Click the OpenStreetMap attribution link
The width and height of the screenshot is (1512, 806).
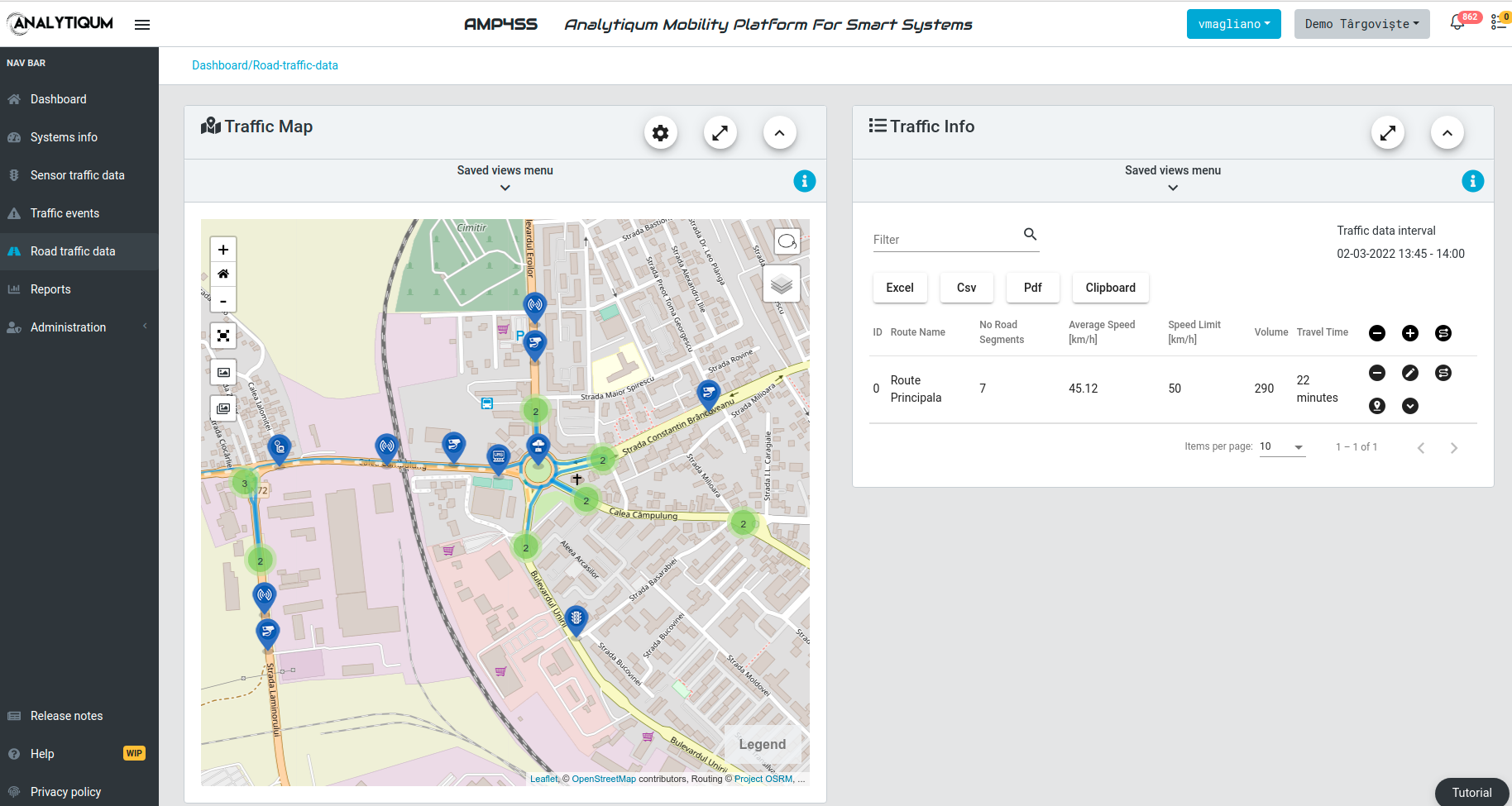(x=604, y=779)
